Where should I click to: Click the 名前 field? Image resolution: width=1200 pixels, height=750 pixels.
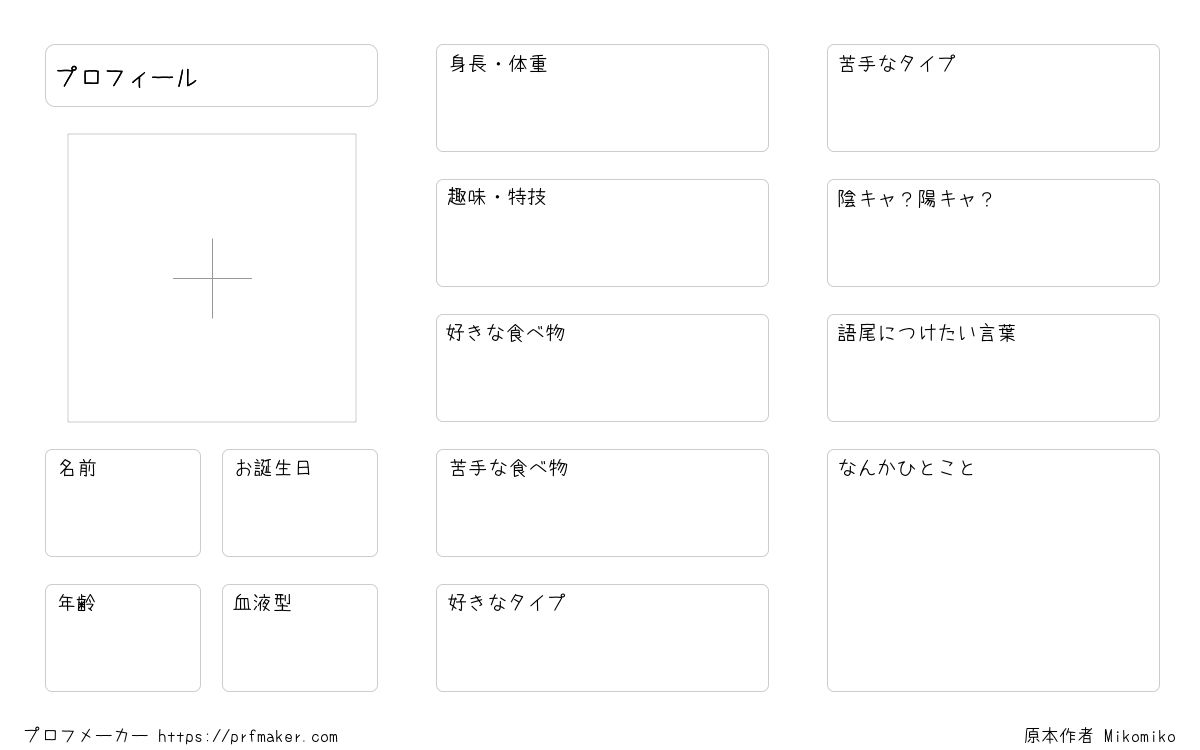(123, 503)
